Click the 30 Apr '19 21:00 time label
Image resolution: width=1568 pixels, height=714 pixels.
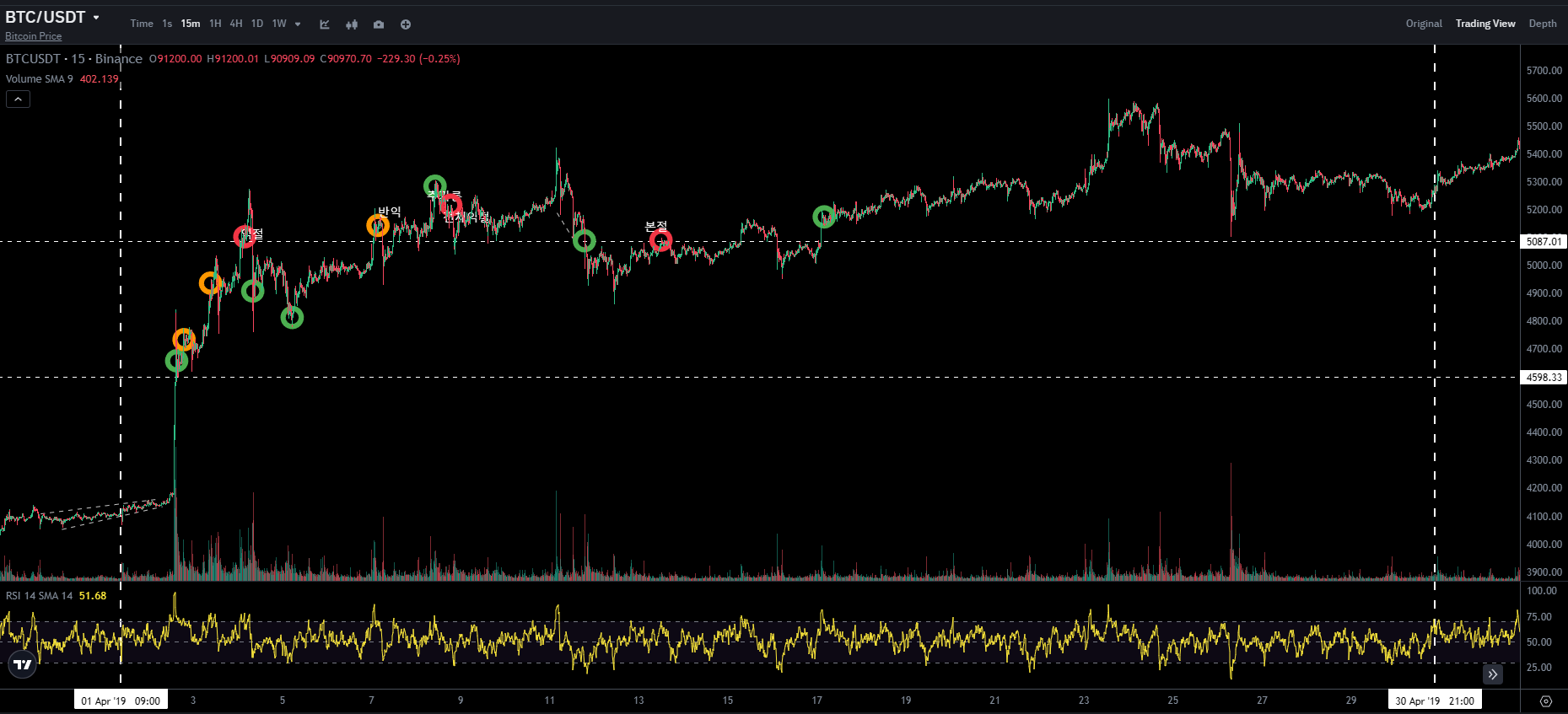pyautogui.click(x=1435, y=701)
